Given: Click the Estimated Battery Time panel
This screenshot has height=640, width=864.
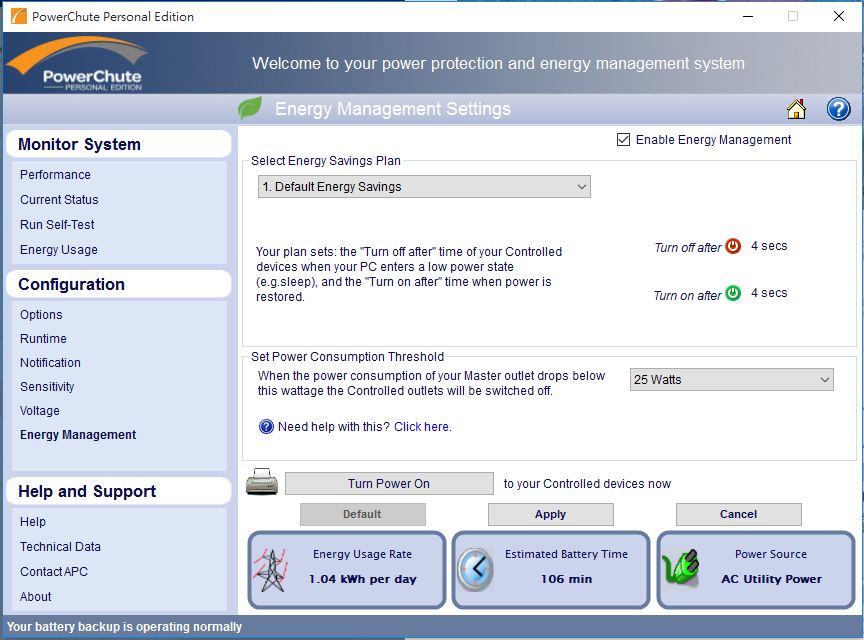Looking at the screenshot, I should (551, 570).
